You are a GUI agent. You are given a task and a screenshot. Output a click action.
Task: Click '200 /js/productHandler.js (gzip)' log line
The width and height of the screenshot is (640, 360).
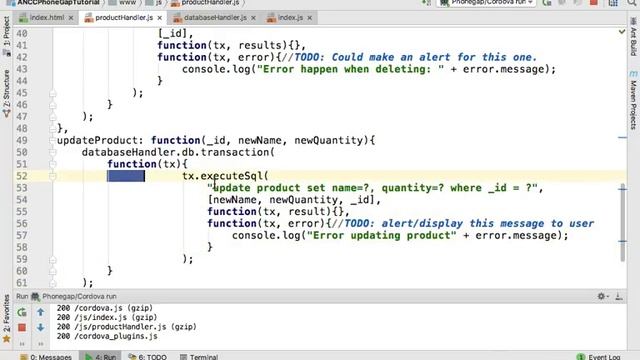click(x=127, y=327)
